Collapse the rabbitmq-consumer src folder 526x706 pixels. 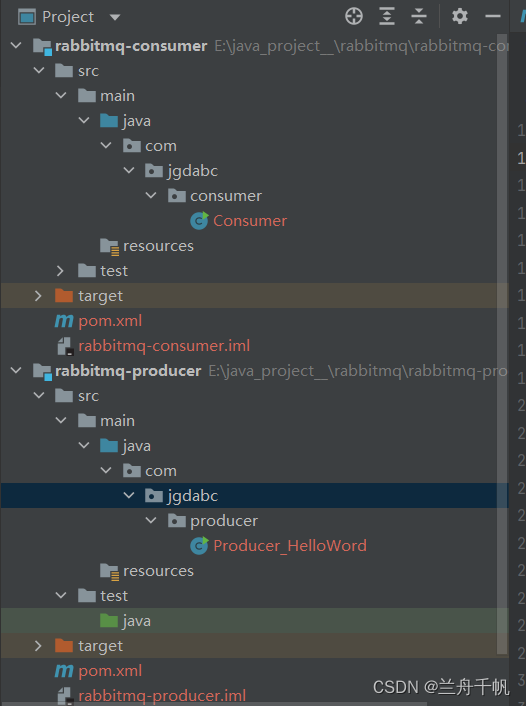[x=39, y=70]
